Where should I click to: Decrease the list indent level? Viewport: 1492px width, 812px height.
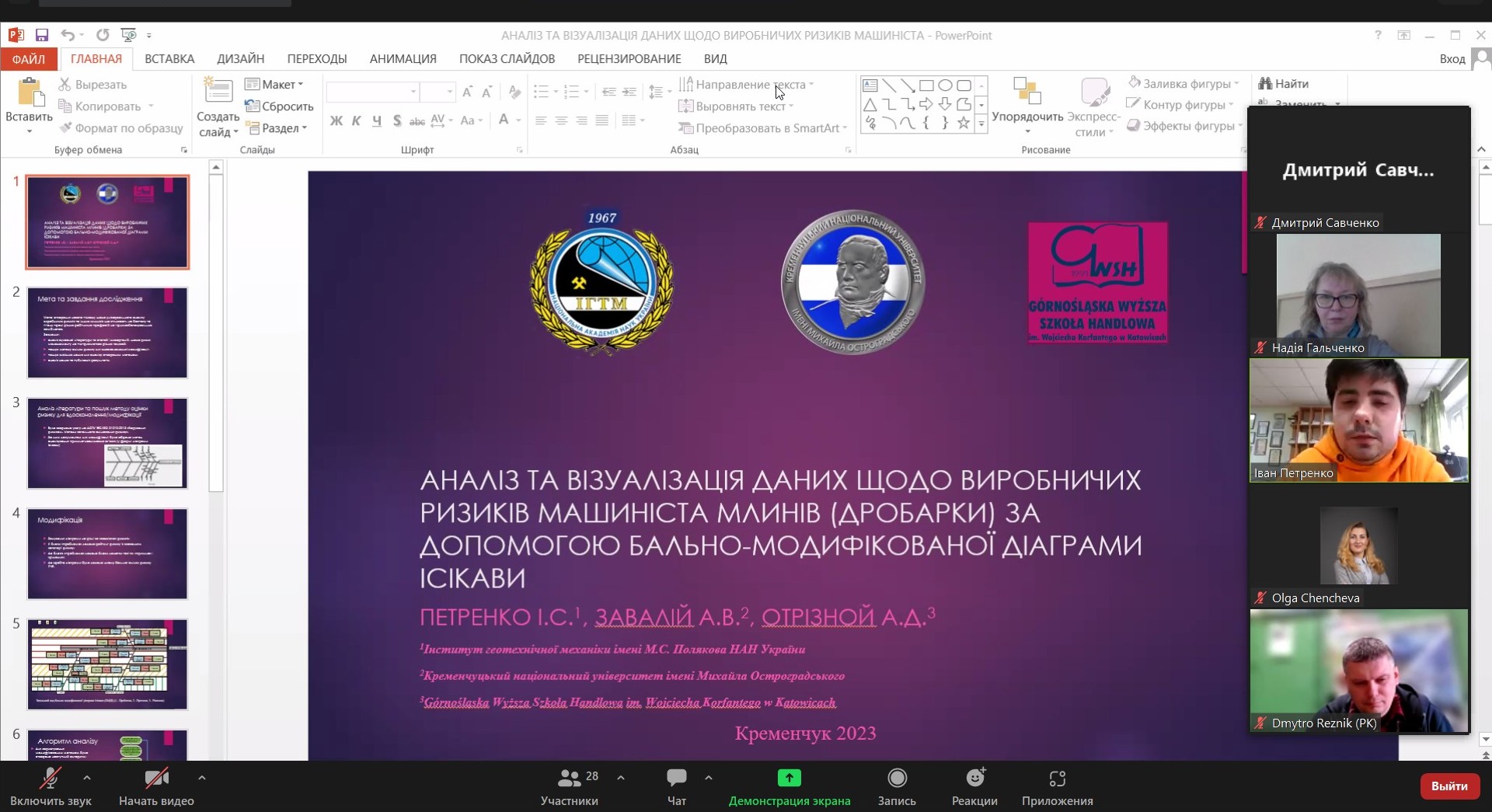[608, 92]
